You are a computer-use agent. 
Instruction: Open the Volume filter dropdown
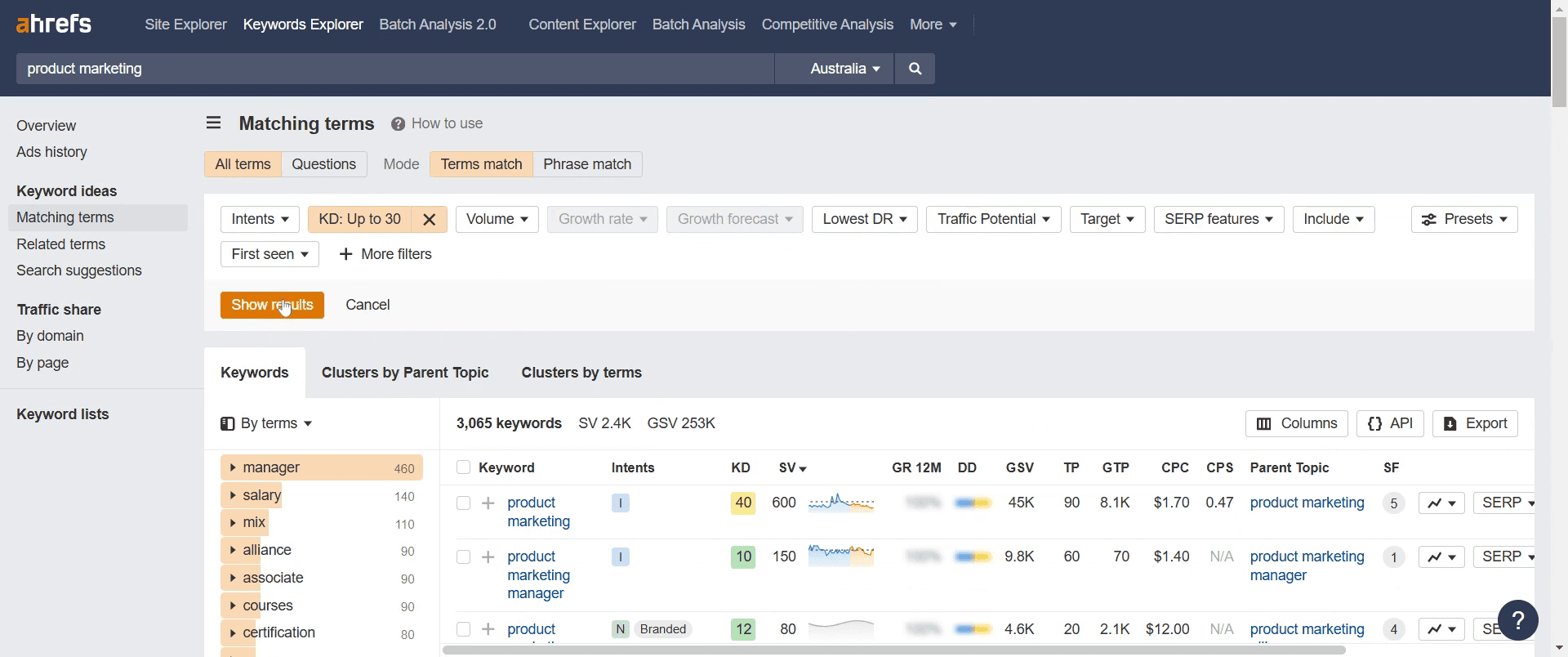click(x=497, y=219)
